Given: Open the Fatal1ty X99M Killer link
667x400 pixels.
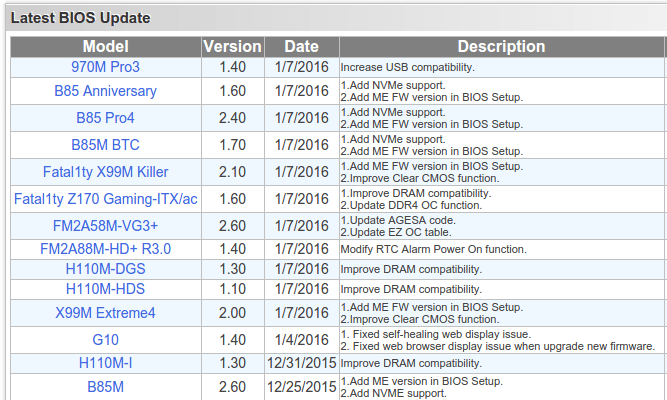Looking at the screenshot, I should pos(105,172).
